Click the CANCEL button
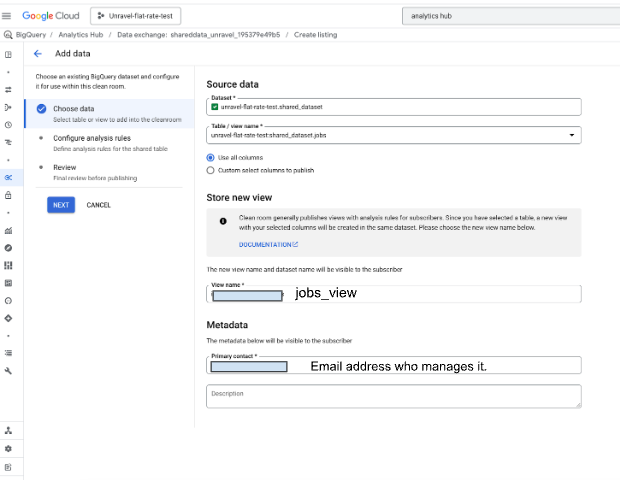Viewport: 620px width, 480px height. pyautogui.click(x=98, y=205)
